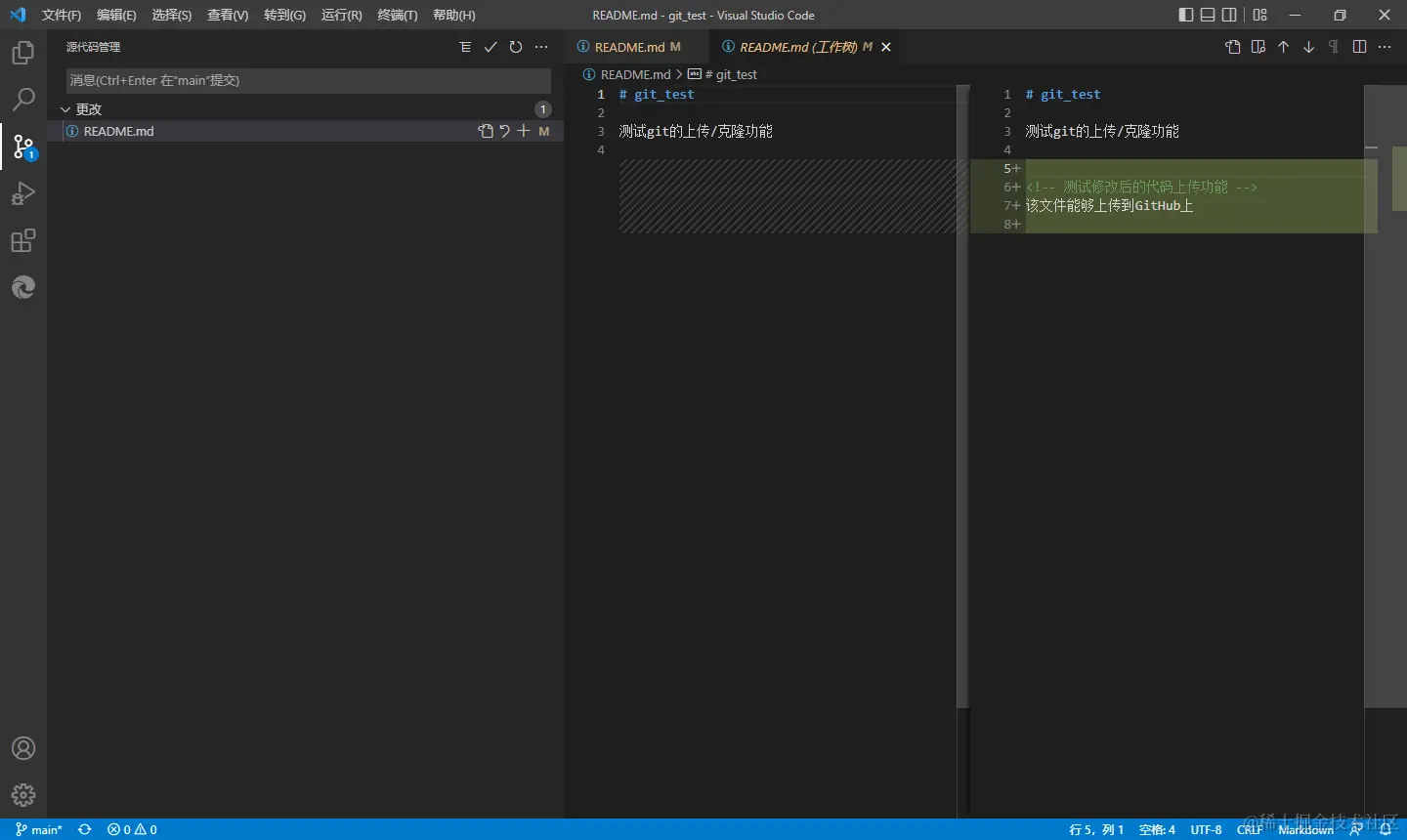Open Source Control view options with ellipsis
This screenshot has width=1407, height=840.
point(541,46)
